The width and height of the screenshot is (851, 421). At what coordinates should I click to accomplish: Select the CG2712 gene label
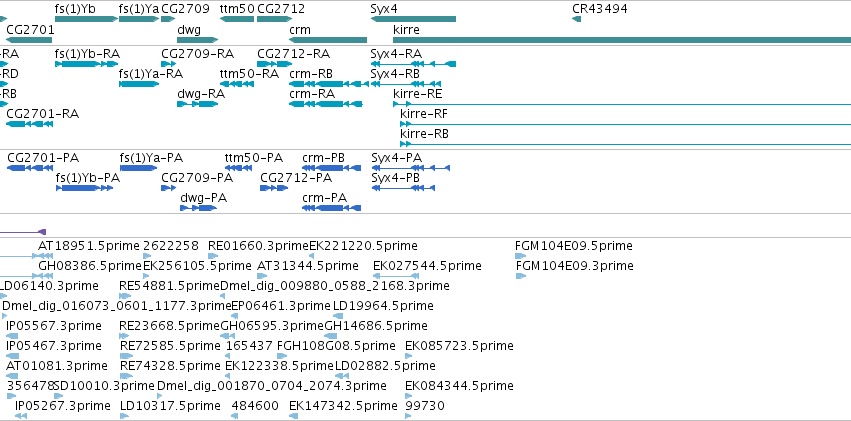click(x=281, y=9)
